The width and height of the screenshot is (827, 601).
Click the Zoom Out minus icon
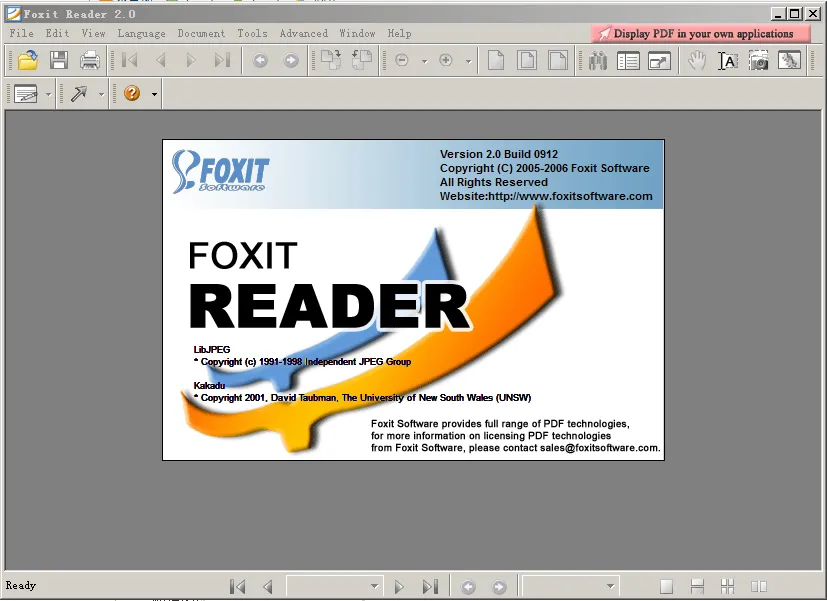point(401,60)
